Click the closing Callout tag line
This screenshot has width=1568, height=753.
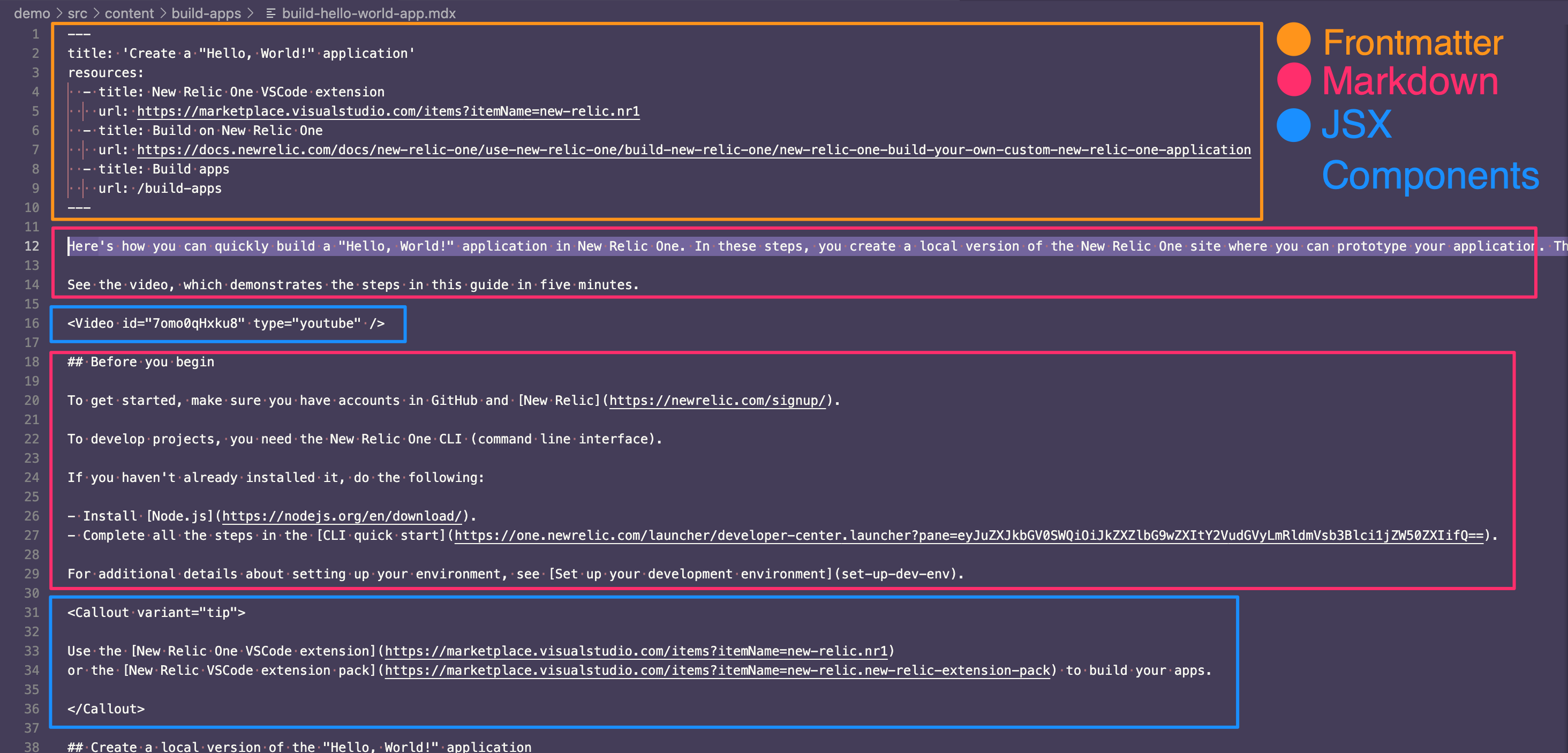(x=106, y=709)
